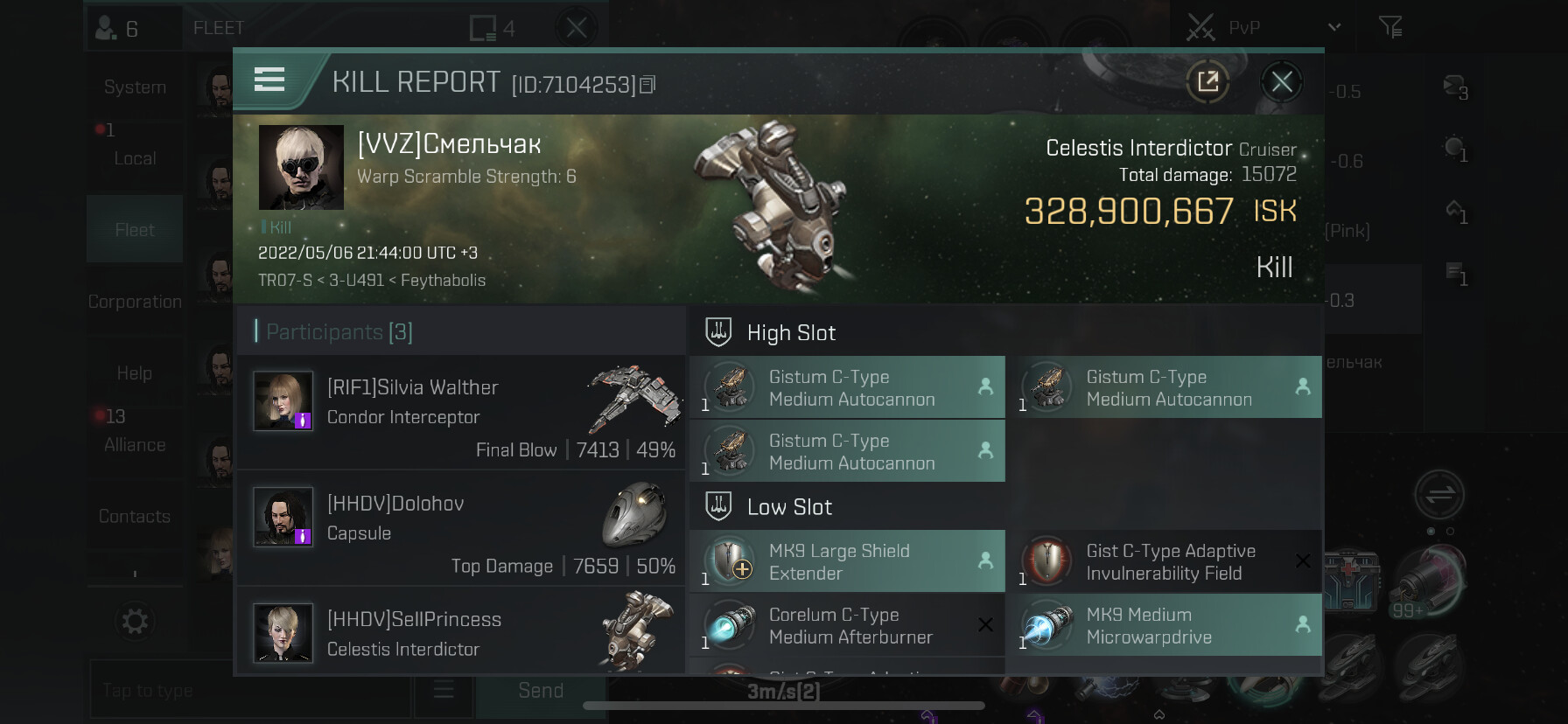Copy the kill report ID
This screenshot has width=1568, height=724.
pos(647,85)
